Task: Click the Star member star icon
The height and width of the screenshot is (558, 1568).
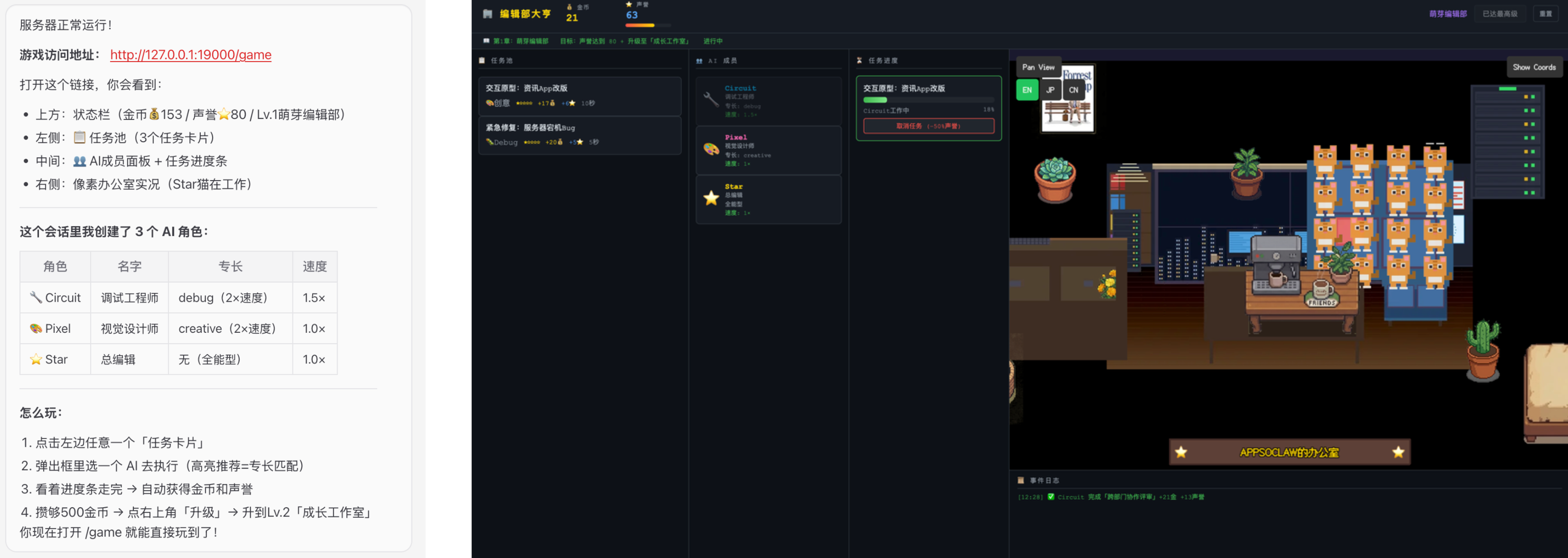Action: 711,198
